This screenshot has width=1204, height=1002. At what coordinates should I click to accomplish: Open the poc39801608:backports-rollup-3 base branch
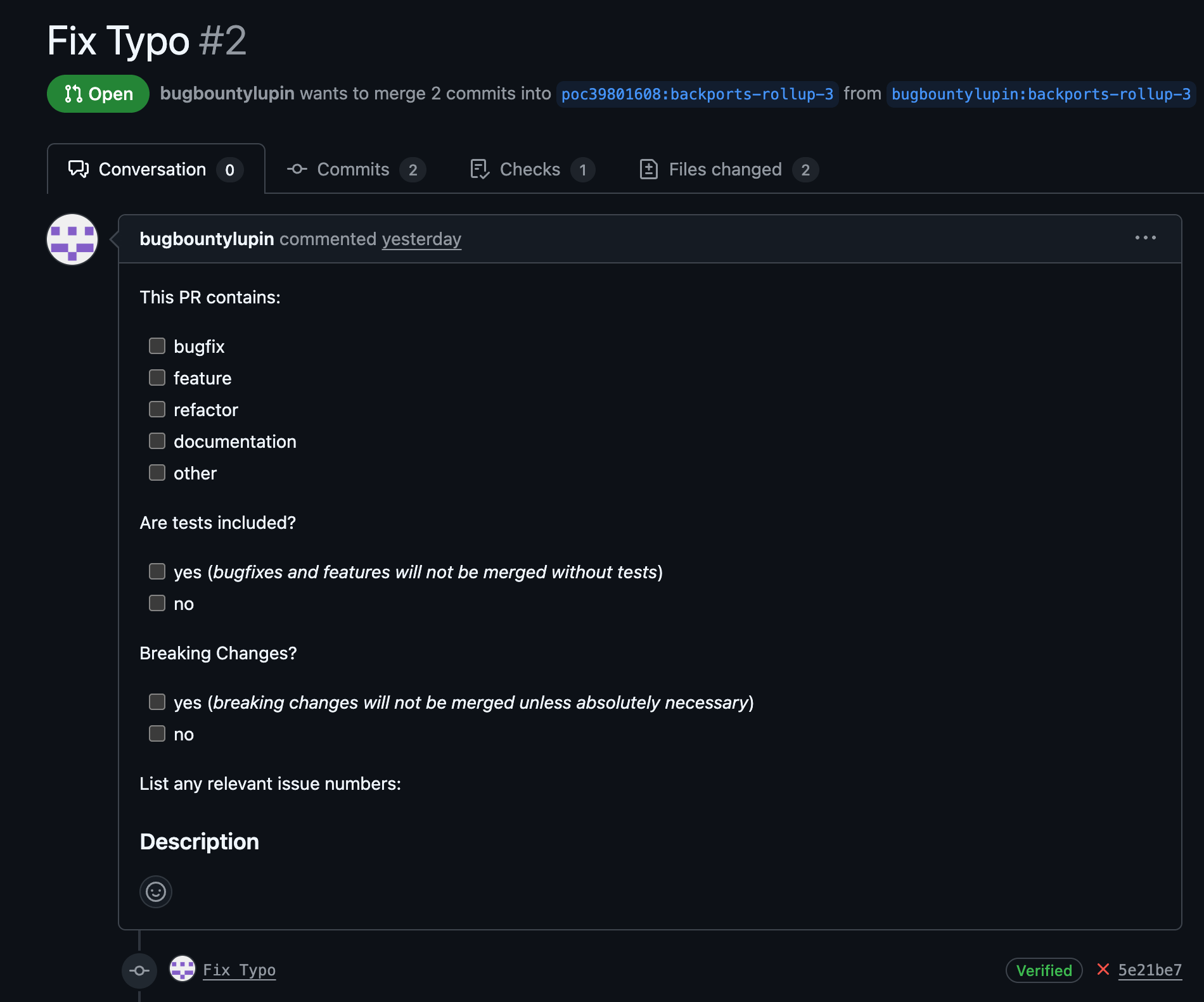(697, 94)
